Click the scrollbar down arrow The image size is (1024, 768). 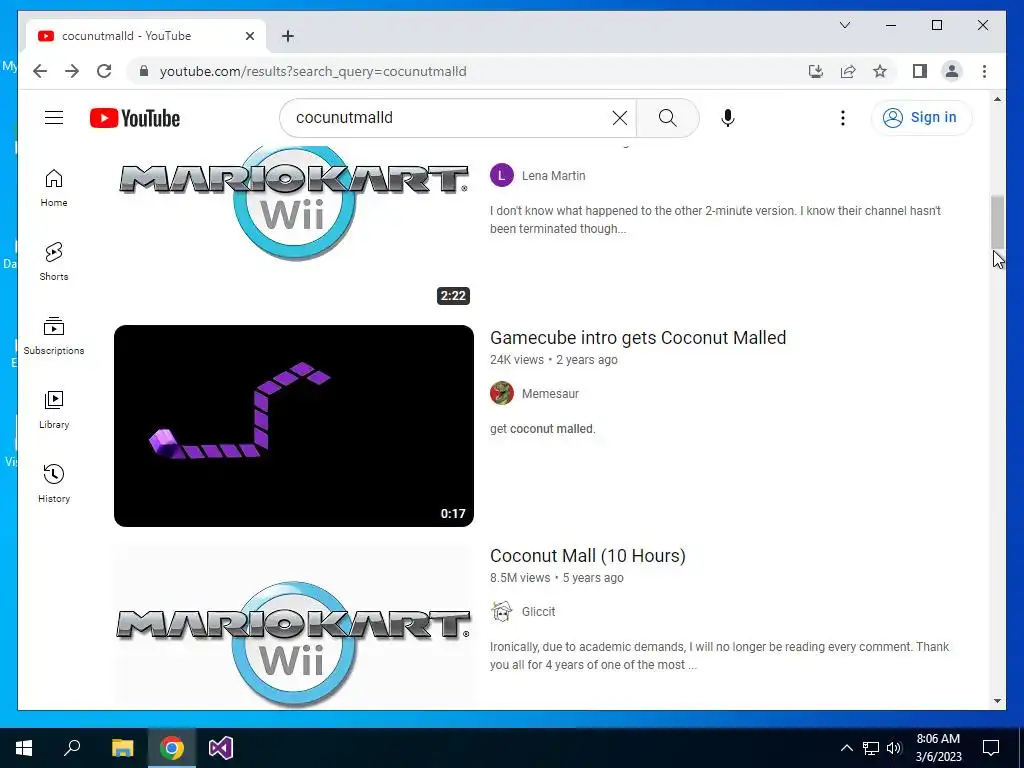[x=997, y=701]
